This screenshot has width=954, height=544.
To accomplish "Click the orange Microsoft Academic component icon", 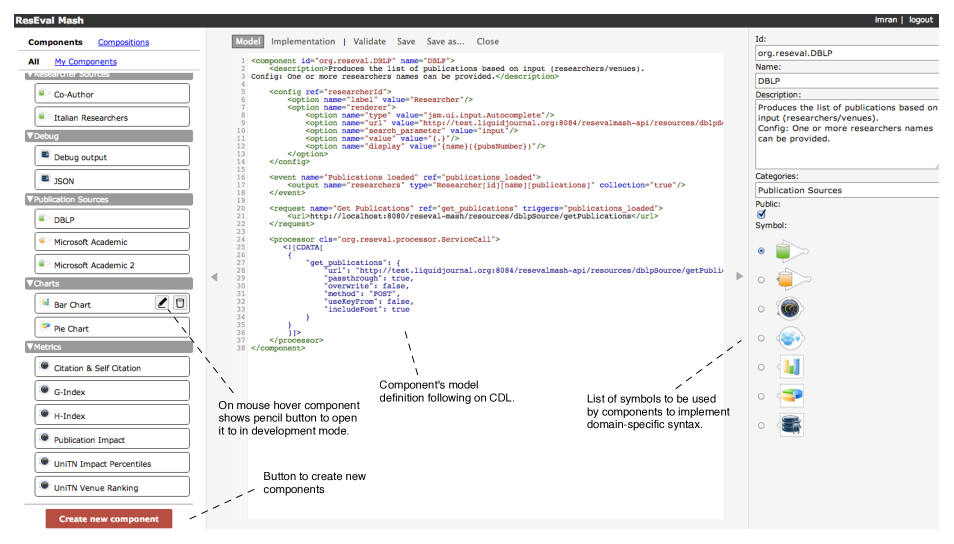I will tap(44, 241).
